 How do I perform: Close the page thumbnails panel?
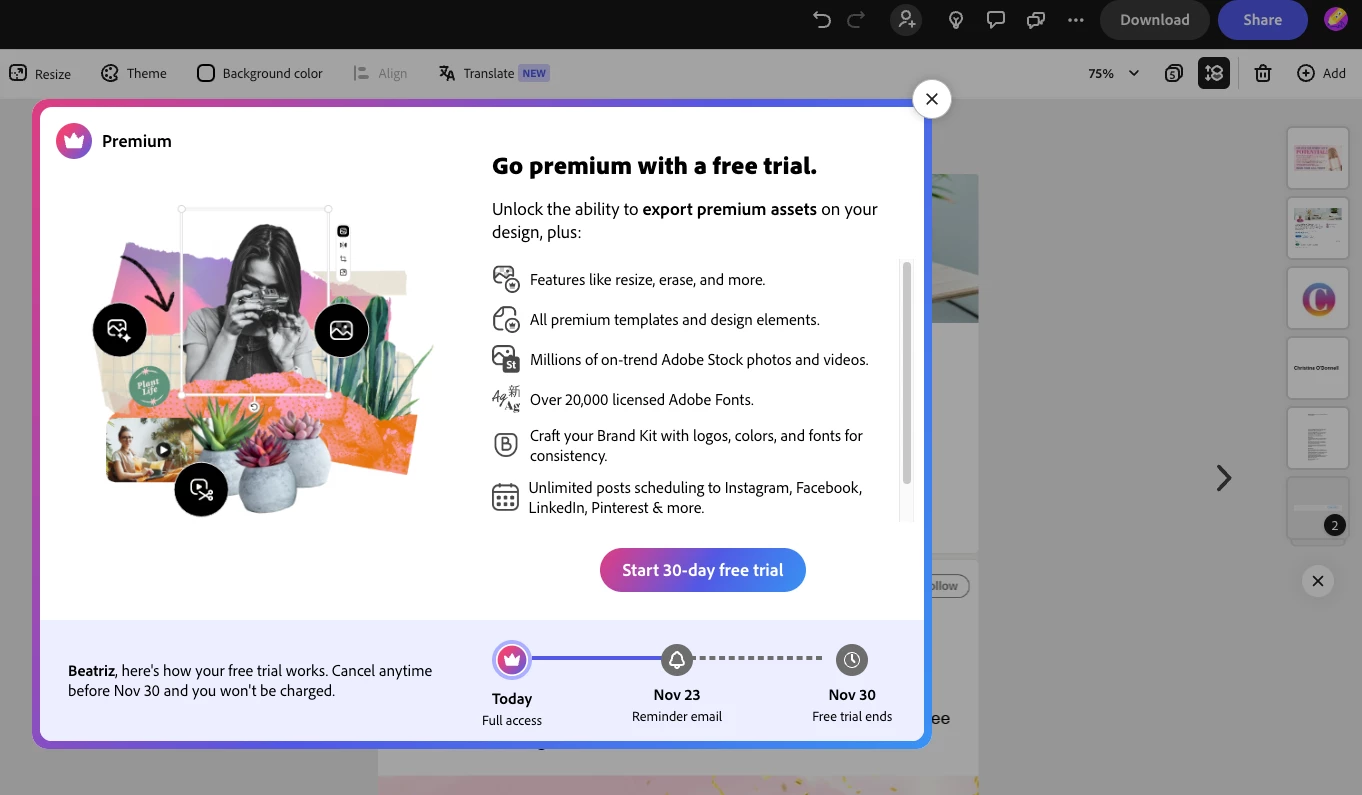(1318, 581)
